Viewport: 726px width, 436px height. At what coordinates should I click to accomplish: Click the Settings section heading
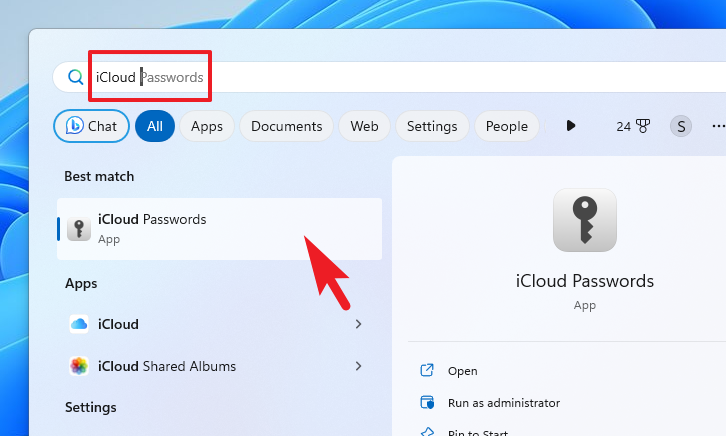[91, 407]
